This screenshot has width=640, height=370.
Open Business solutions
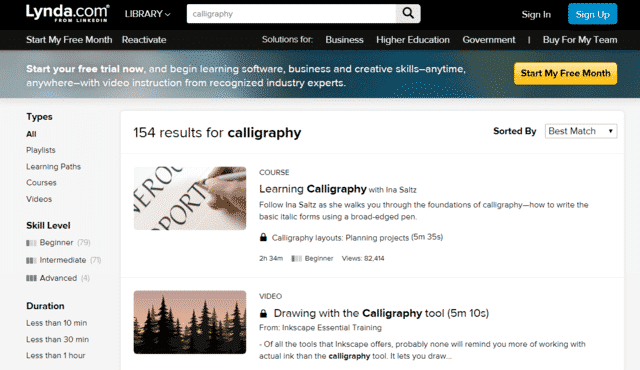pos(344,40)
